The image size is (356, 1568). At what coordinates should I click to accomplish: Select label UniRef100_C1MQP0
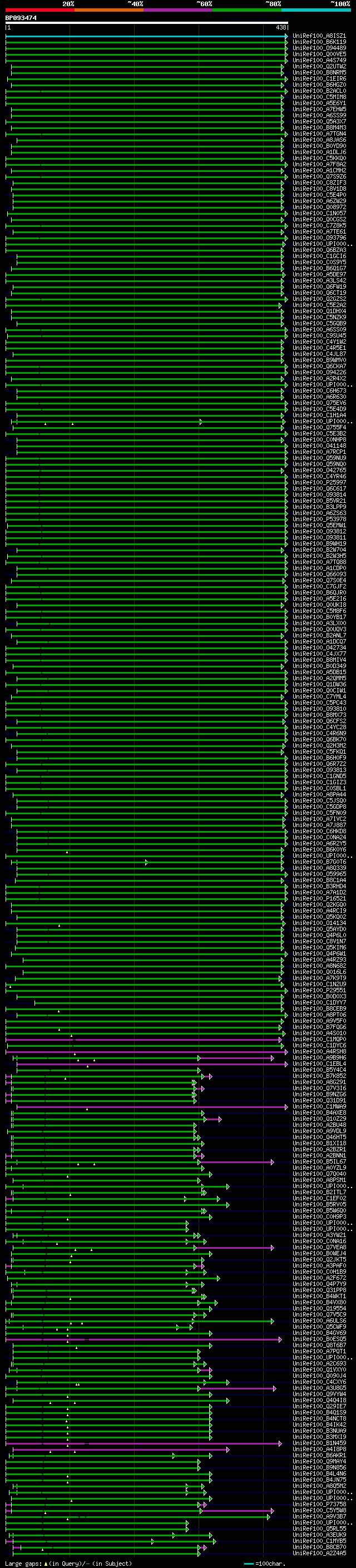(319, 1039)
